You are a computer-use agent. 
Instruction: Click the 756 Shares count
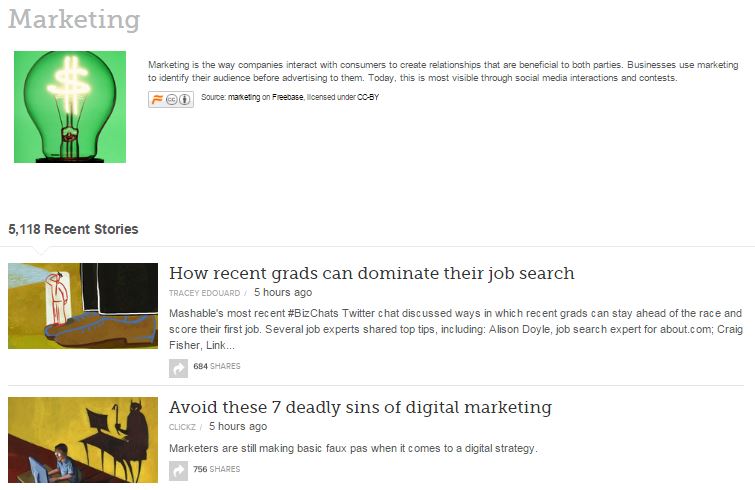[x=217, y=469]
